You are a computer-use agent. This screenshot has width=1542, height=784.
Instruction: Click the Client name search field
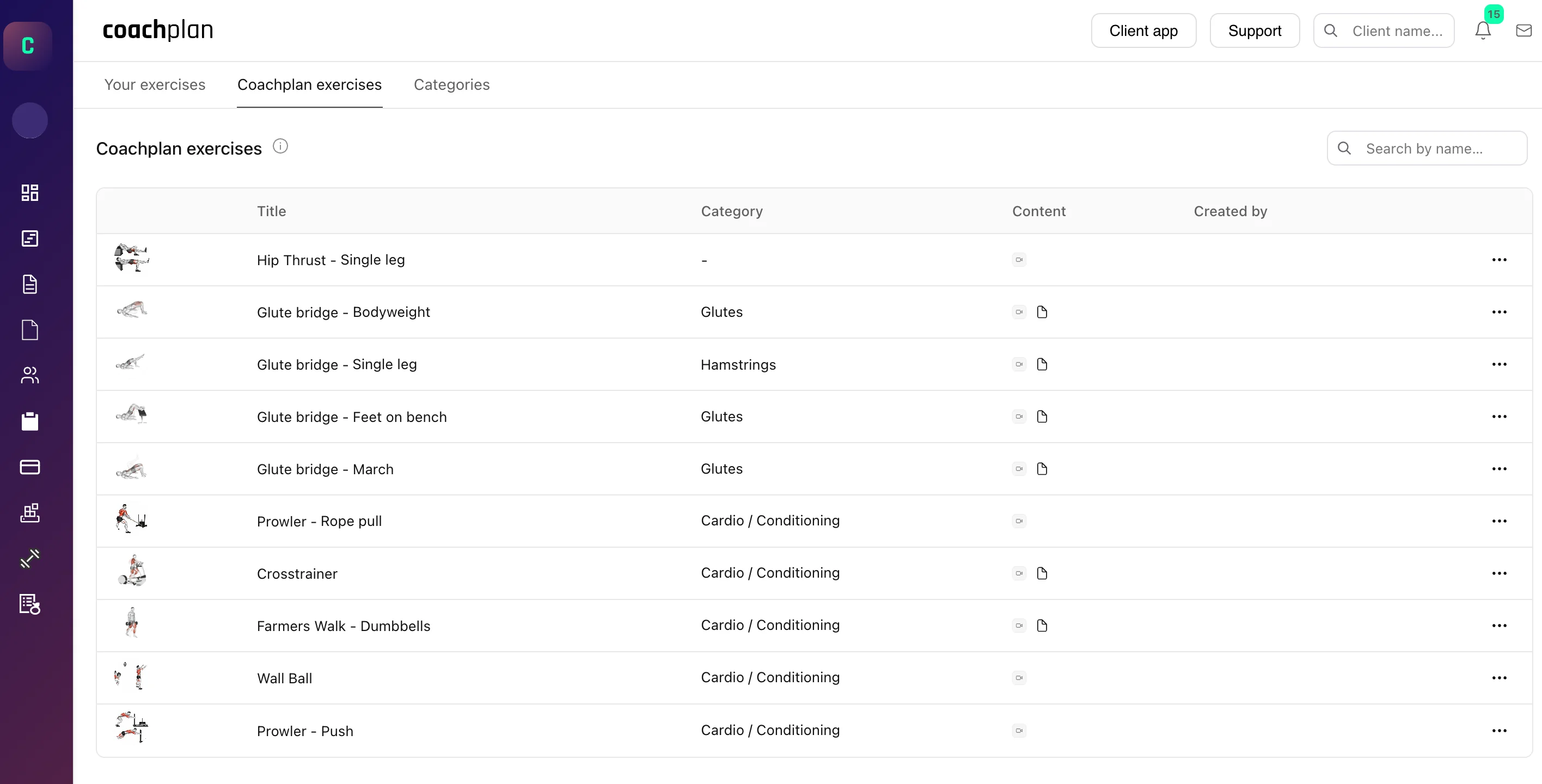click(x=1384, y=30)
